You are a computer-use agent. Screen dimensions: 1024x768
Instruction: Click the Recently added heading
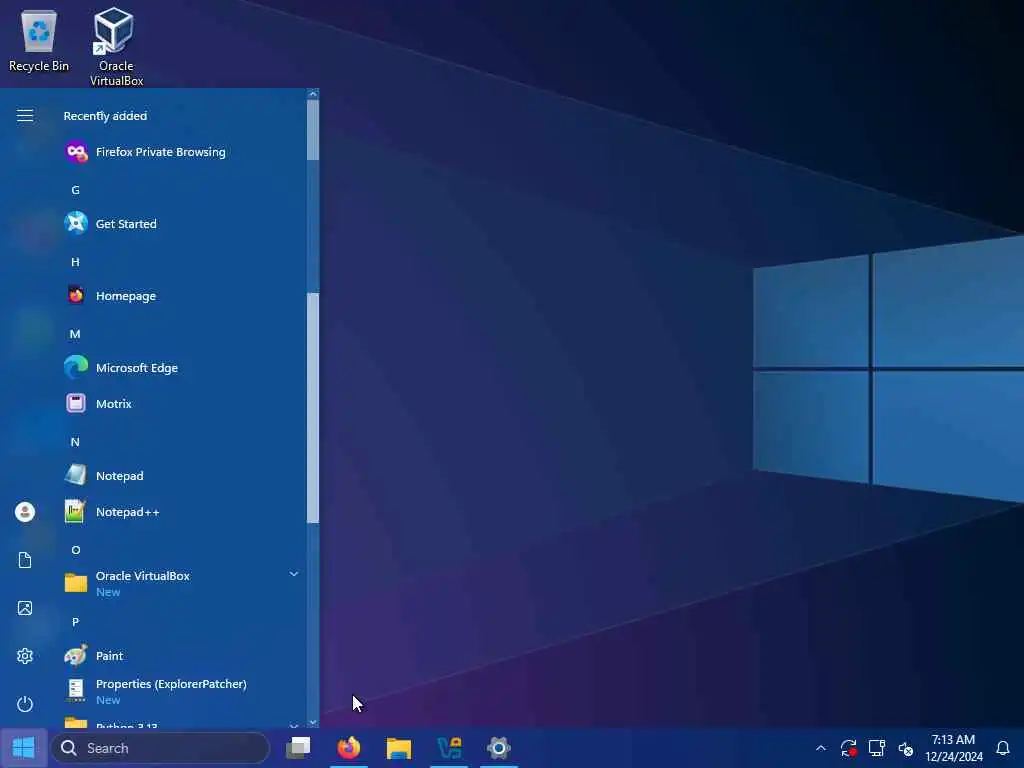tap(105, 116)
